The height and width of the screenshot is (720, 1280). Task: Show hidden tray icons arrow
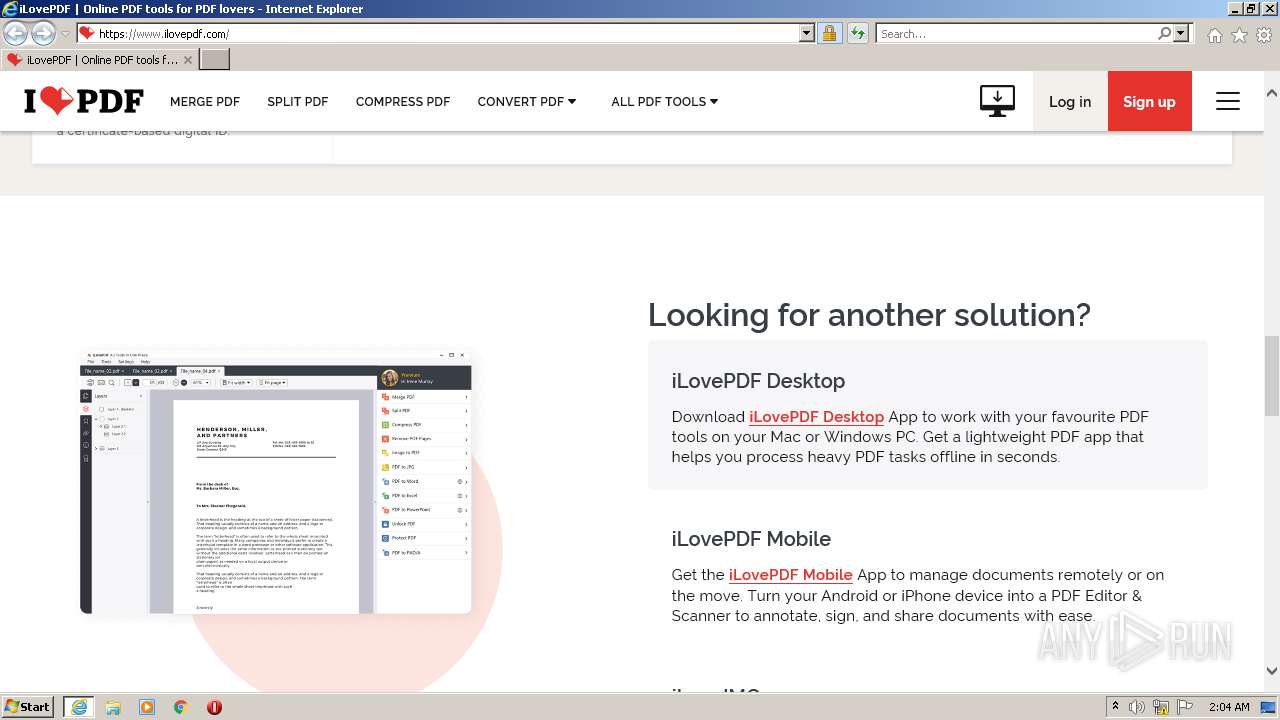(1115, 707)
